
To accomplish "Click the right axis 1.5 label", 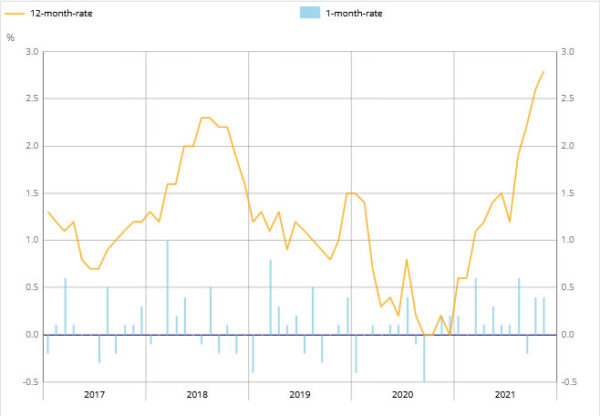I will [x=567, y=193].
